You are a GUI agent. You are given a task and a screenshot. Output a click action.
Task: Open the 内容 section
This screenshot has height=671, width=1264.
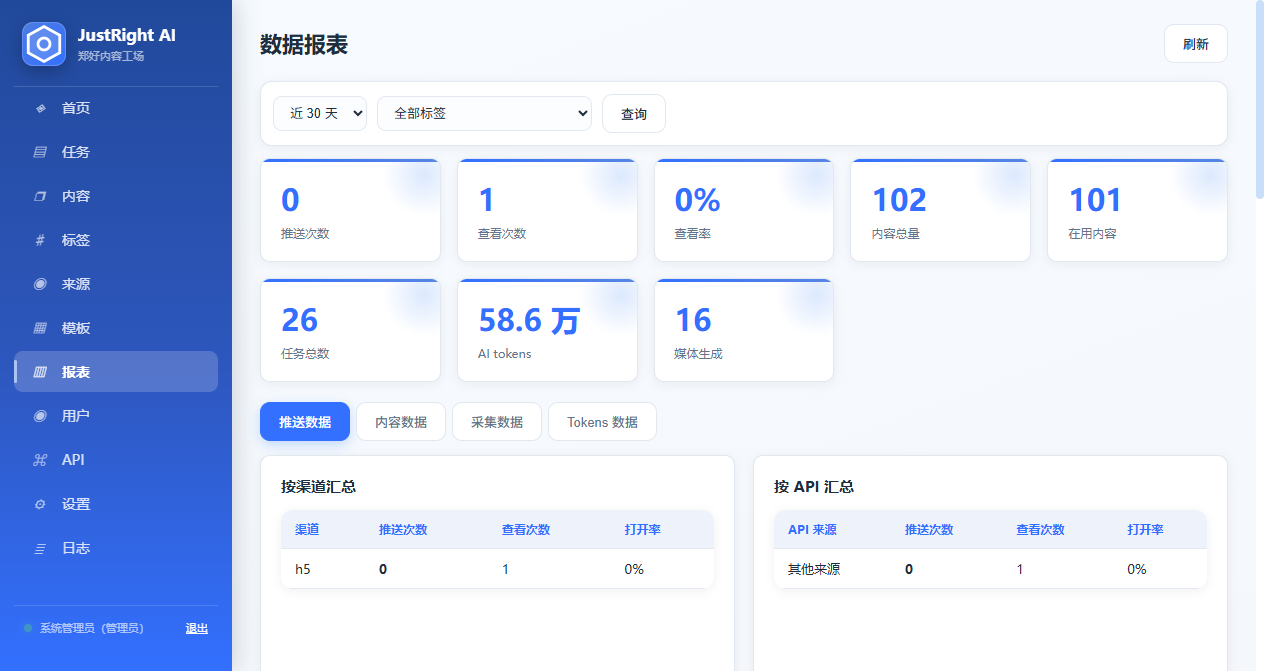116,196
